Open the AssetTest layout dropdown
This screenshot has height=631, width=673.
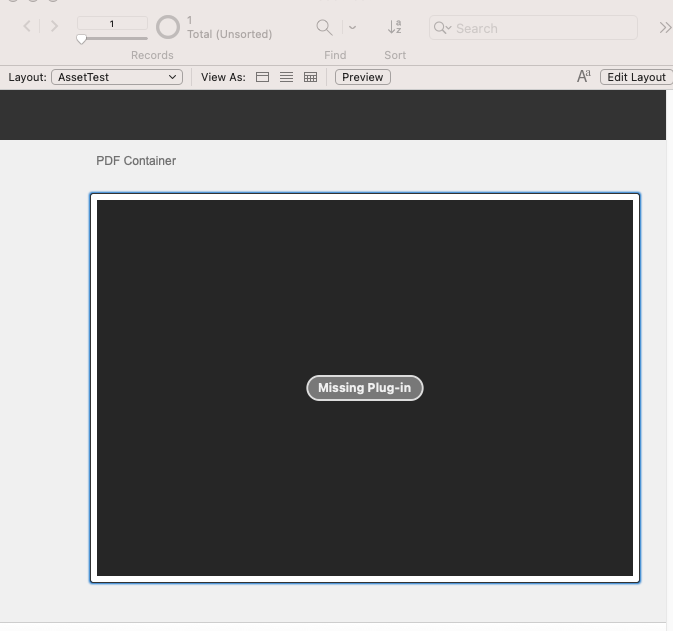[x=117, y=77]
